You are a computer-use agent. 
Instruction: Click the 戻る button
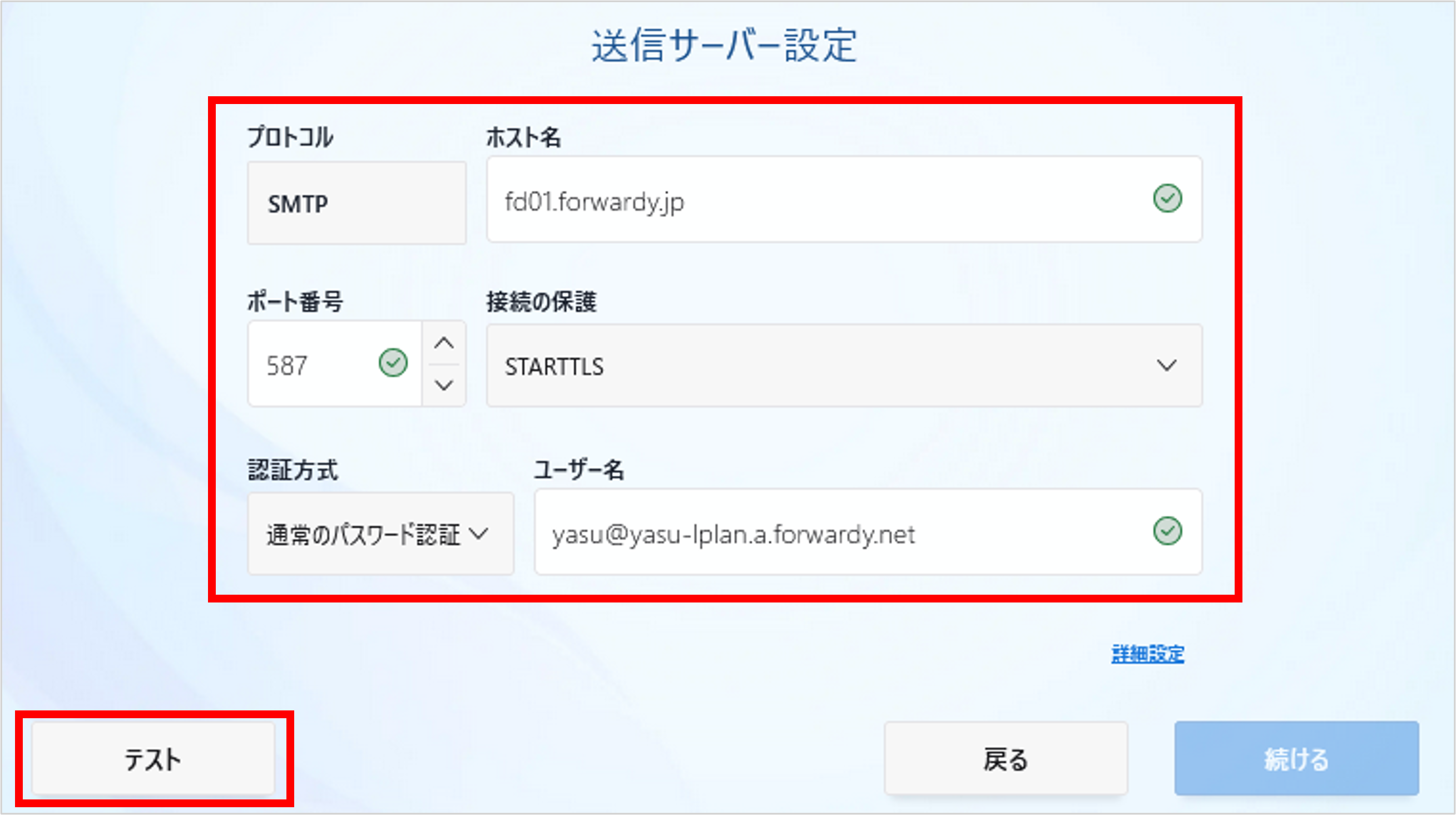(1006, 758)
